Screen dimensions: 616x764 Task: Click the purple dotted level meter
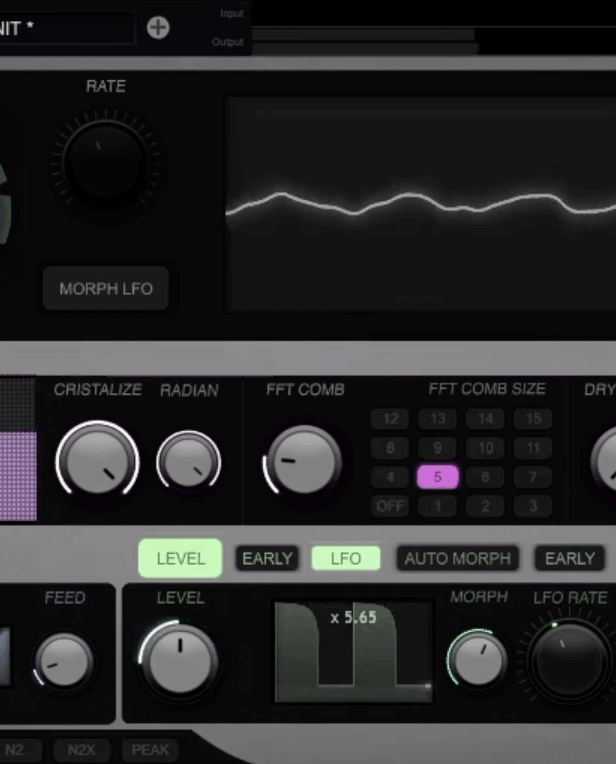click(x=18, y=476)
